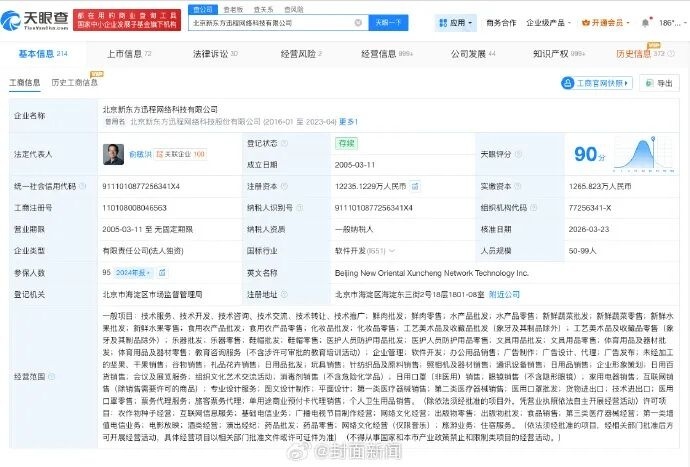Screen dimensions: 690x467
Task: Open the 附近公司 link
Action: click(505, 294)
